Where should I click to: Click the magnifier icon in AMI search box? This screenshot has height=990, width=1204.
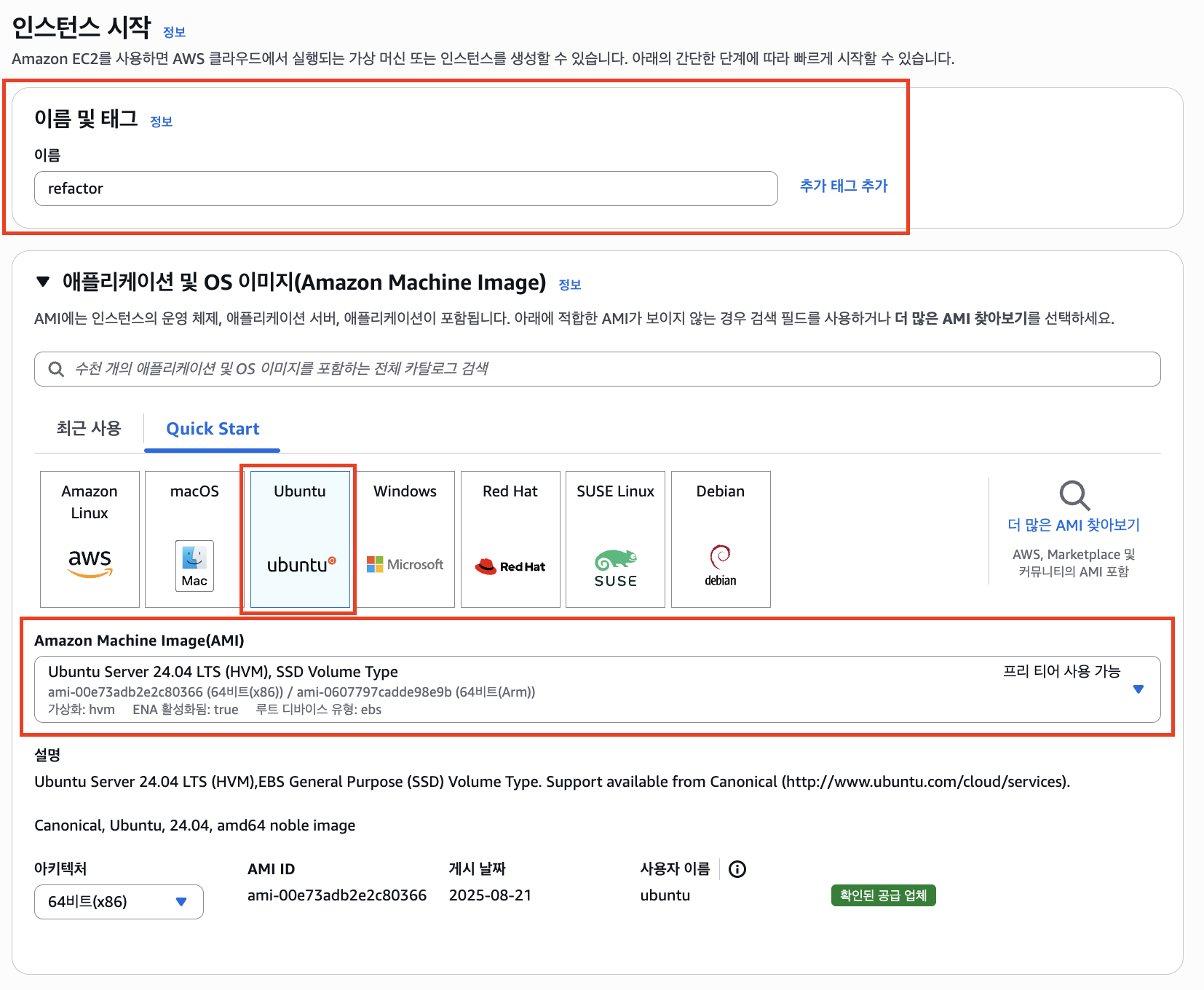click(56, 369)
